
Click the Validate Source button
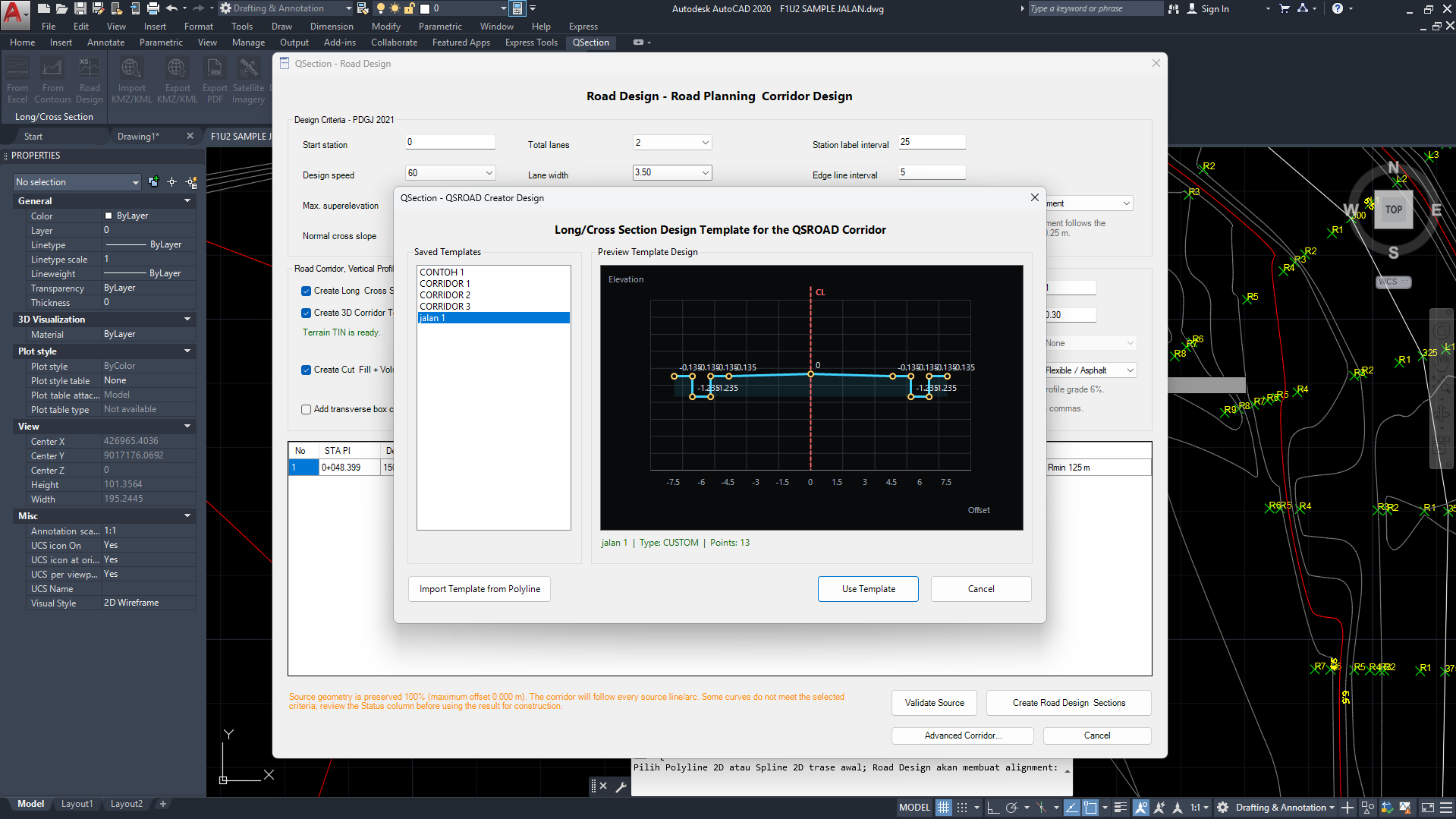934,703
